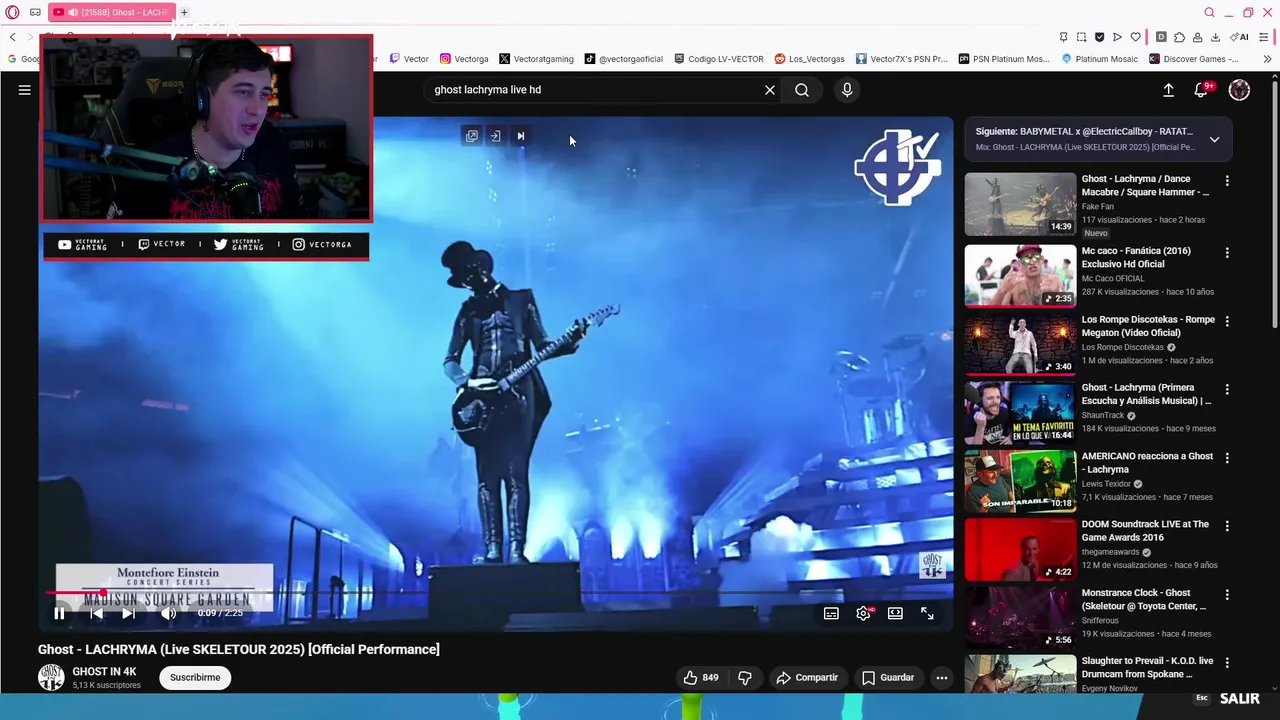Viewport: 1280px width, 720px height.
Task: Pop out video with picture-in-picture icon
Action: pos(472,136)
